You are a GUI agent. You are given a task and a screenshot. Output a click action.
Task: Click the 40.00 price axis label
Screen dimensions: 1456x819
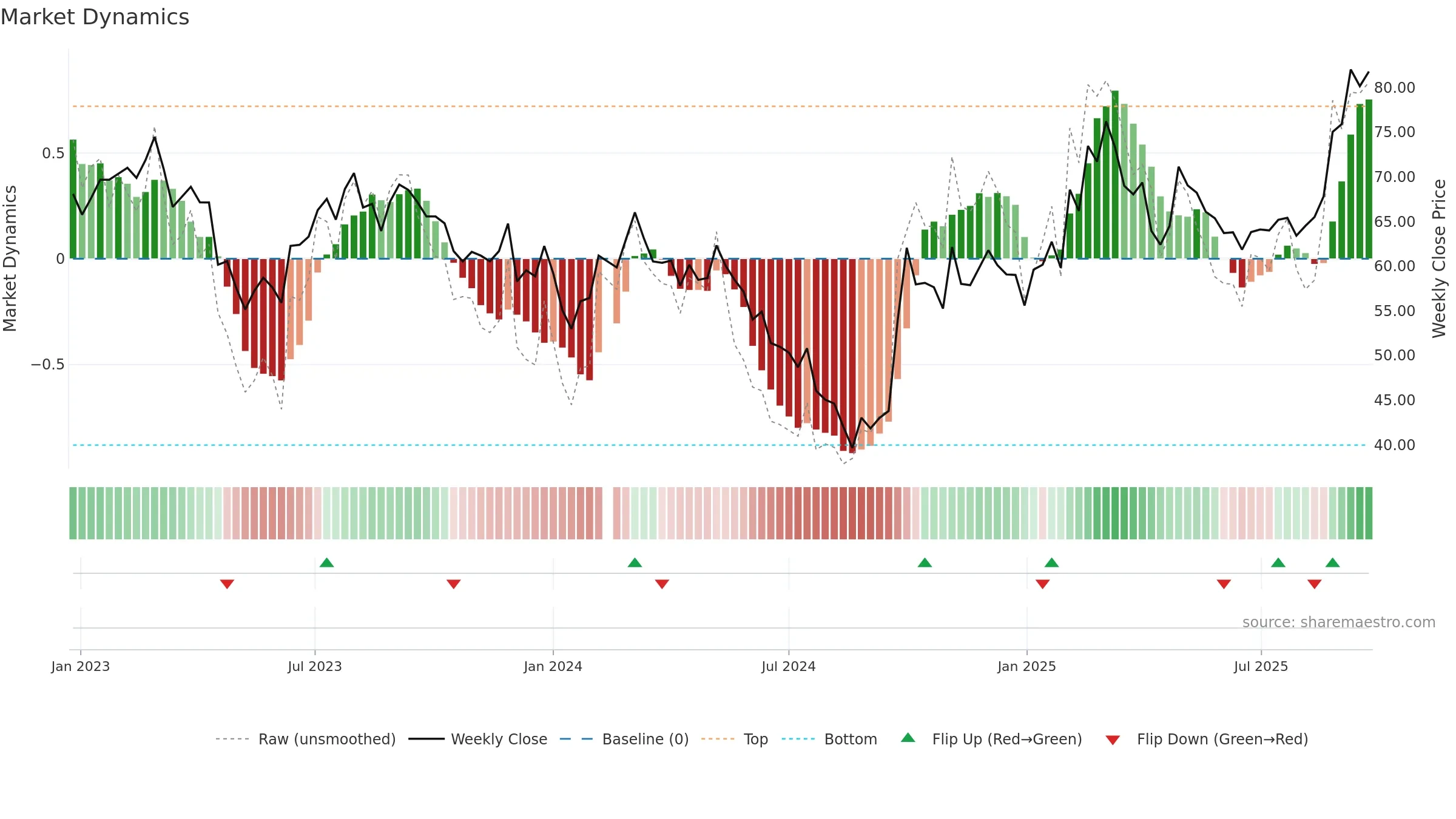point(1395,445)
